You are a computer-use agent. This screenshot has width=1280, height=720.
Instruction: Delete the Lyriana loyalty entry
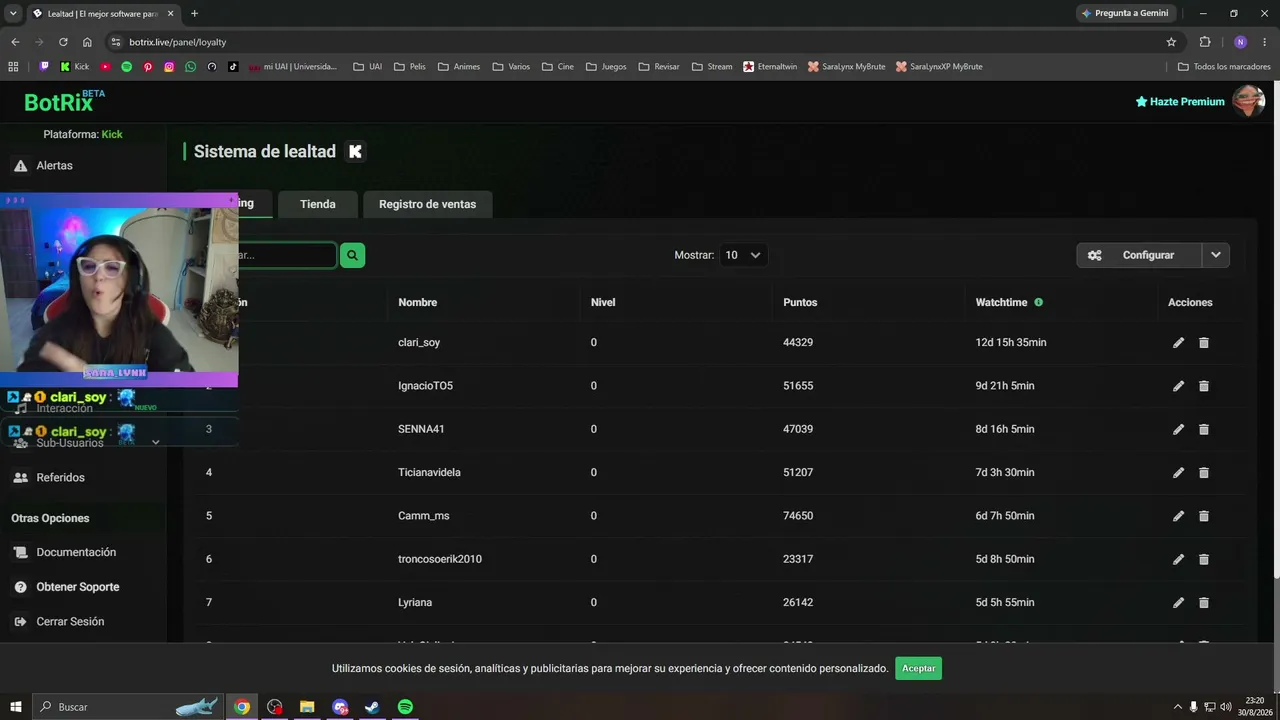click(1203, 603)
